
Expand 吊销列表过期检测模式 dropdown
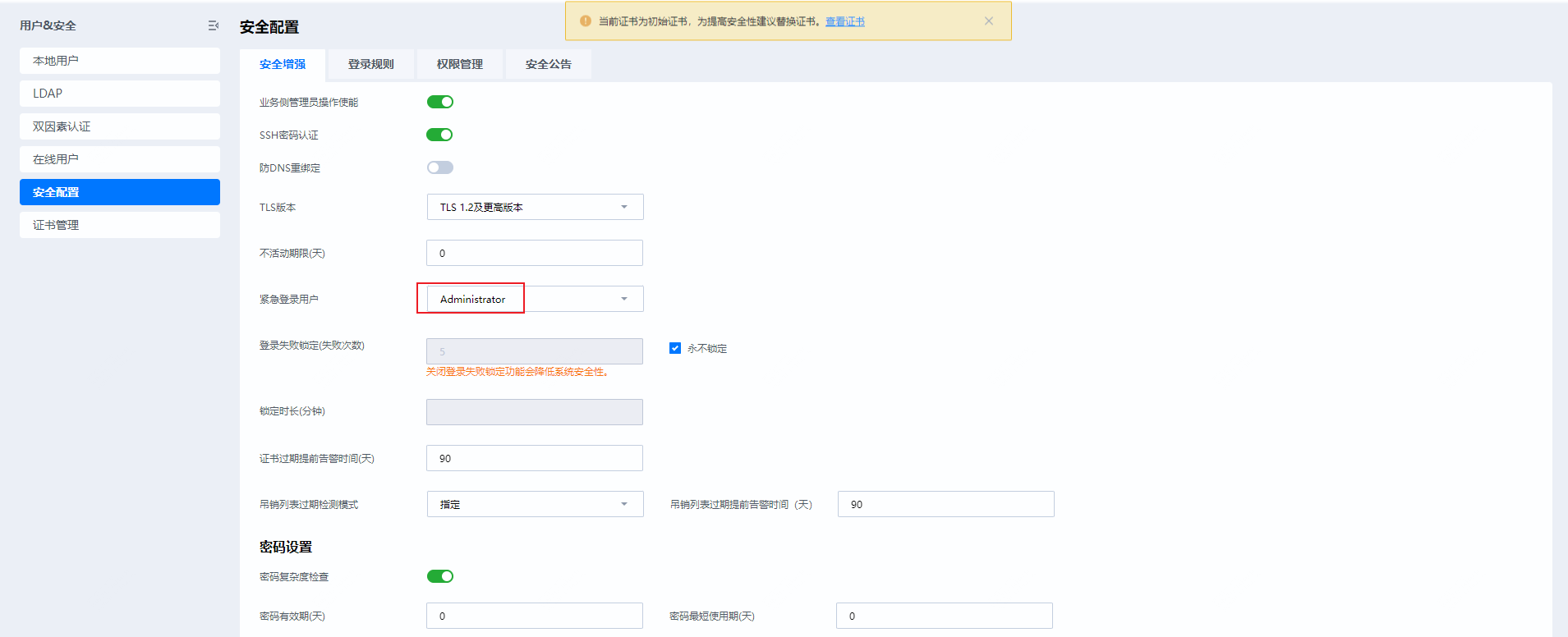click(x=535, y=504)
